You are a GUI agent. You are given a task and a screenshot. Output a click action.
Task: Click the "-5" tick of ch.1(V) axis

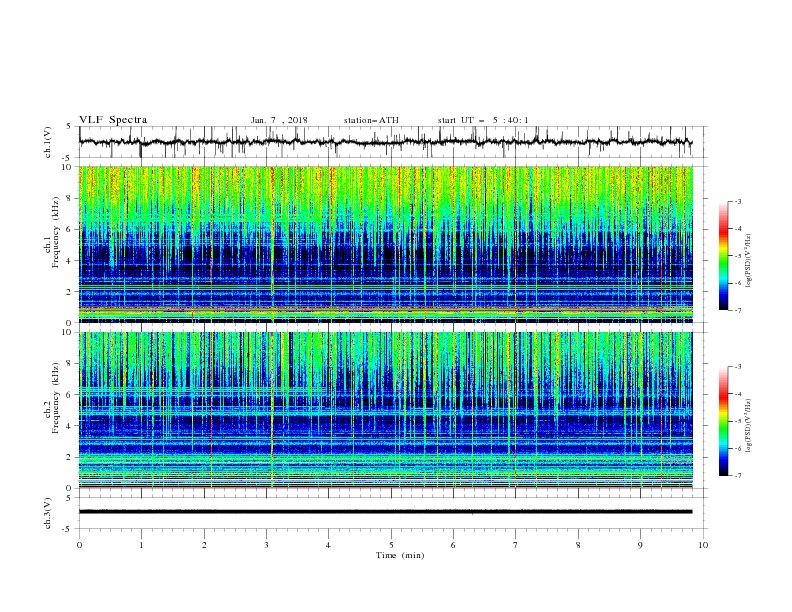[68, 158]
